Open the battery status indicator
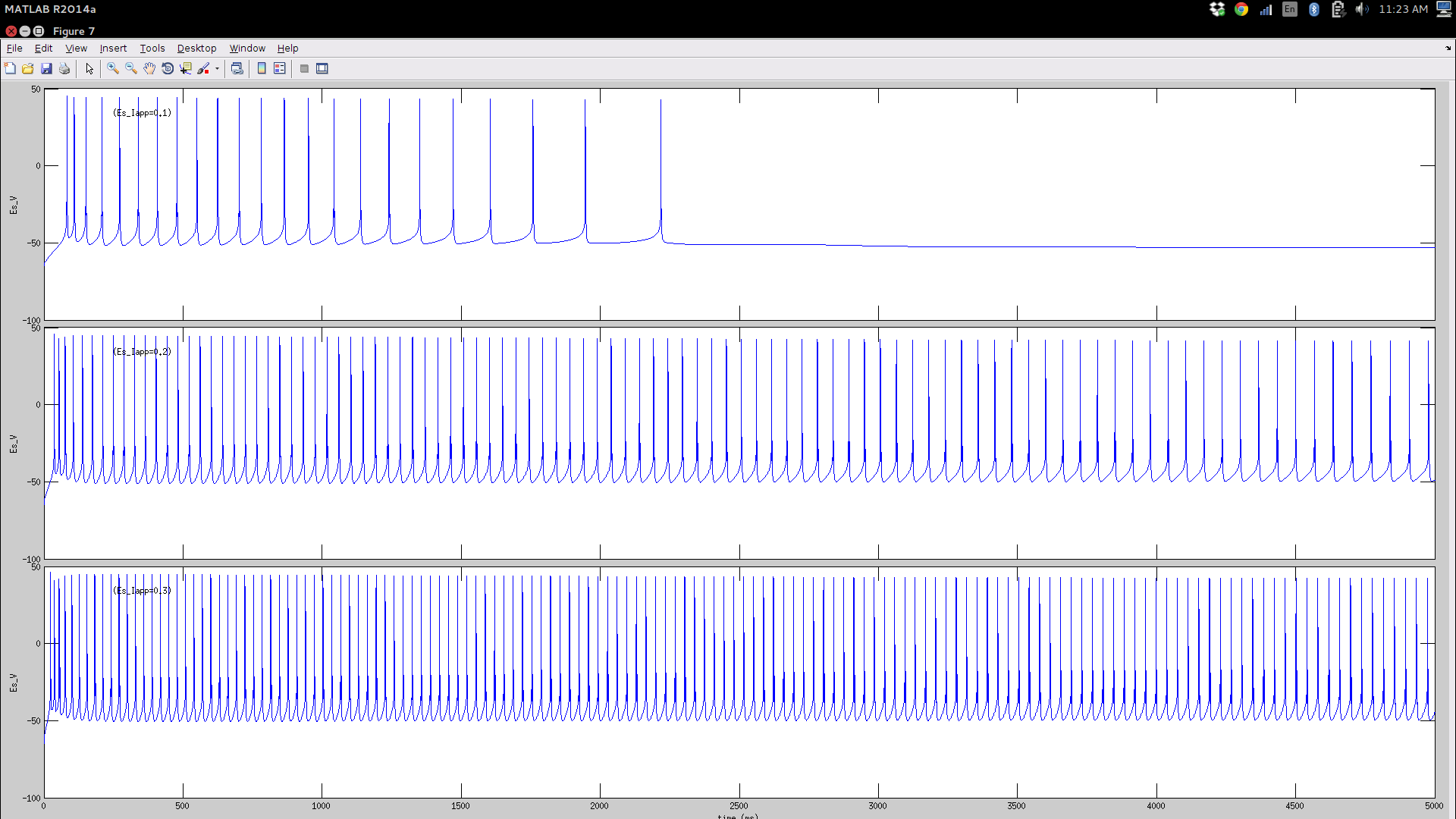The width and height of the screenshot is (1456, 819). coord(1338,9)
